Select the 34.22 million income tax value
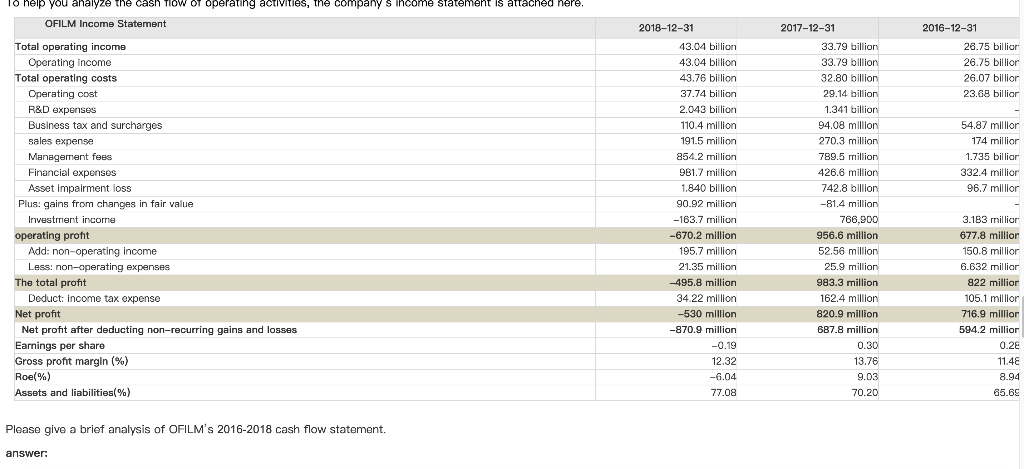1024x469 pixels. click(707, 298)
